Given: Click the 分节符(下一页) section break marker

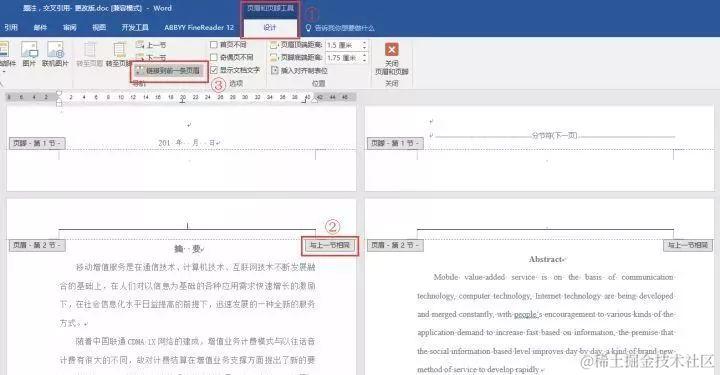Looking at the screenshot, I should coord(554,135).
